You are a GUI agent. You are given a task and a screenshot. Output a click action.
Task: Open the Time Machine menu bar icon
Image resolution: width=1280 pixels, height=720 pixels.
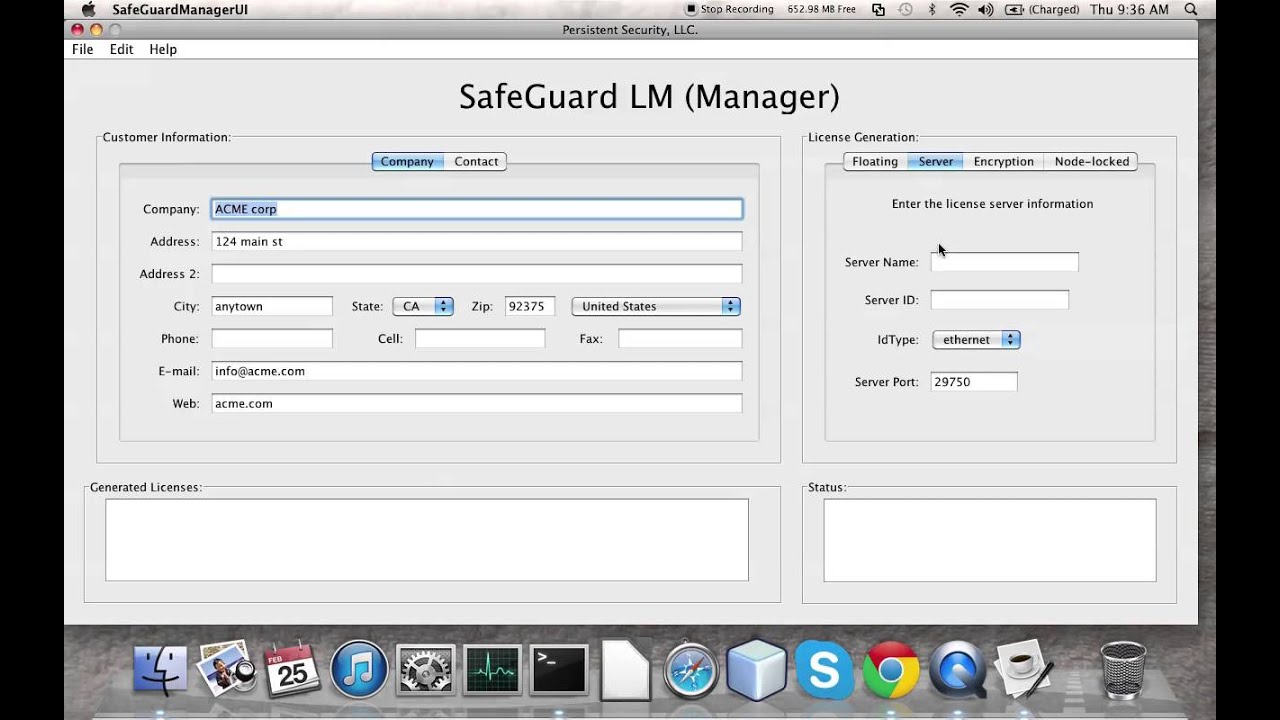coord(905,9)
